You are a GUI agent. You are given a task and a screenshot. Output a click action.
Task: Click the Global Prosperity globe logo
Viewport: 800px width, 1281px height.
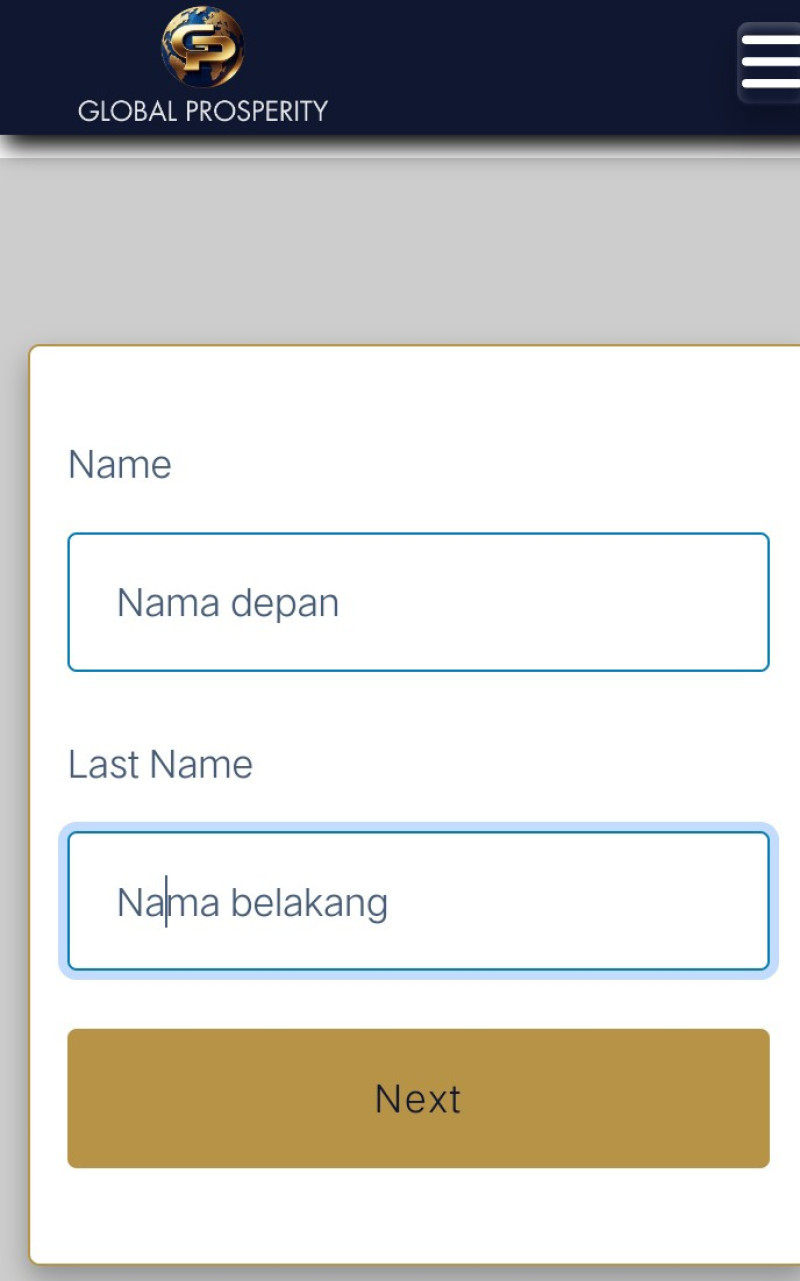(x=203, y=47)
